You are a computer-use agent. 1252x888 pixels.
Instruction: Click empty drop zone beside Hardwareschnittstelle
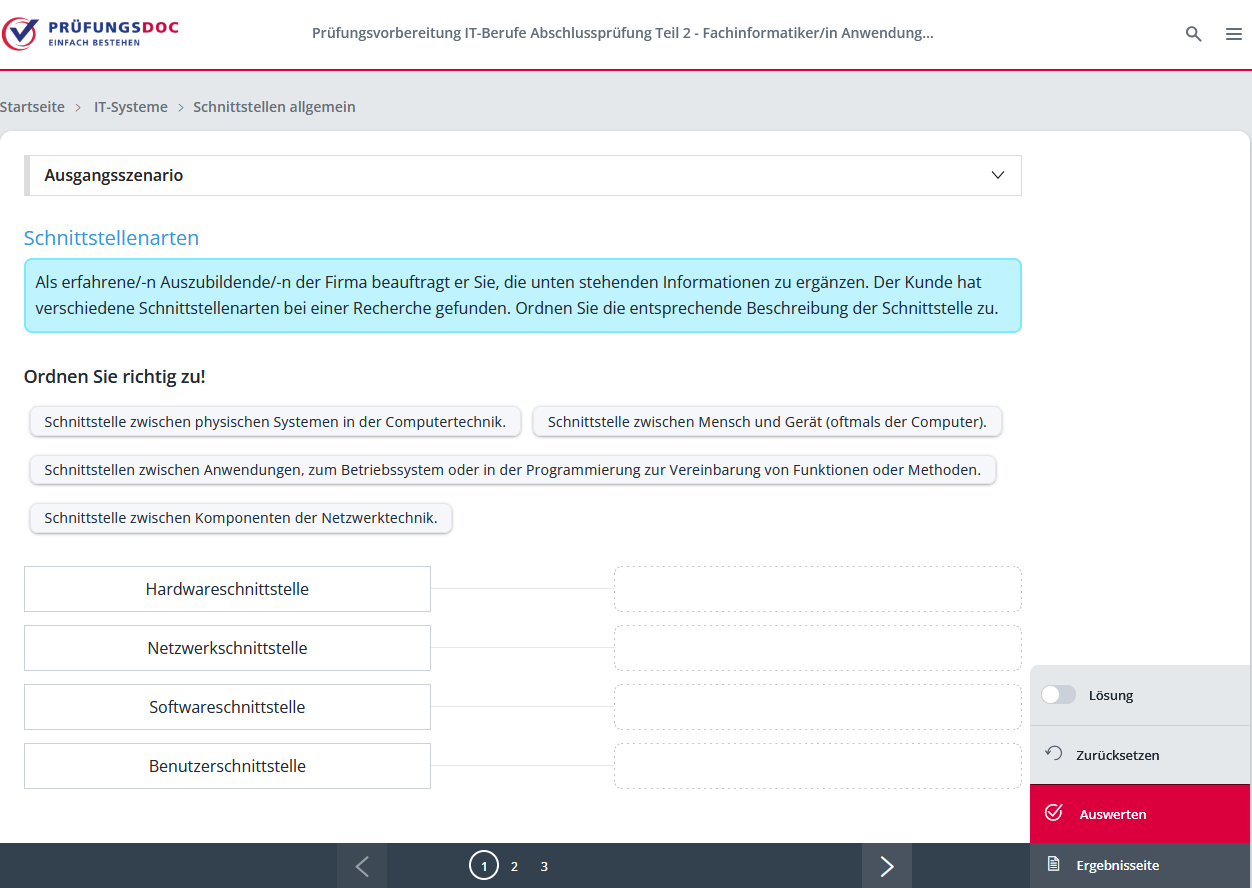[x=817, y=589]
